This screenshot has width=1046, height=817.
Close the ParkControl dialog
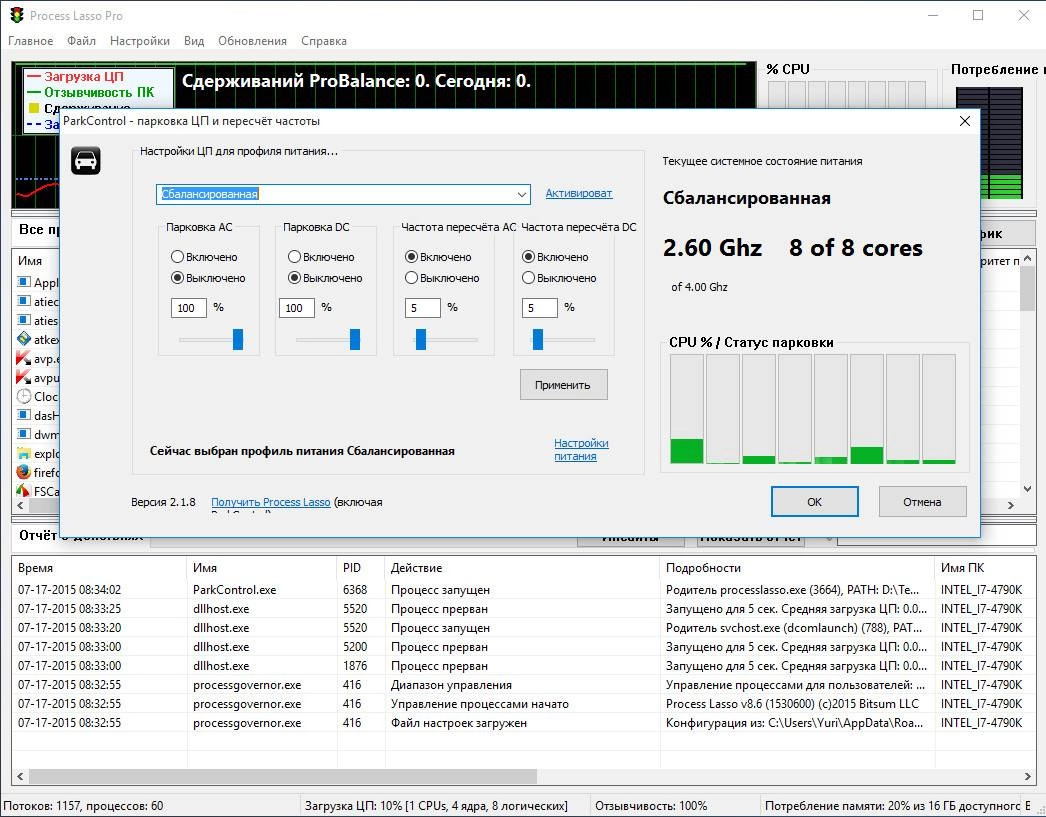coord(965,121)
